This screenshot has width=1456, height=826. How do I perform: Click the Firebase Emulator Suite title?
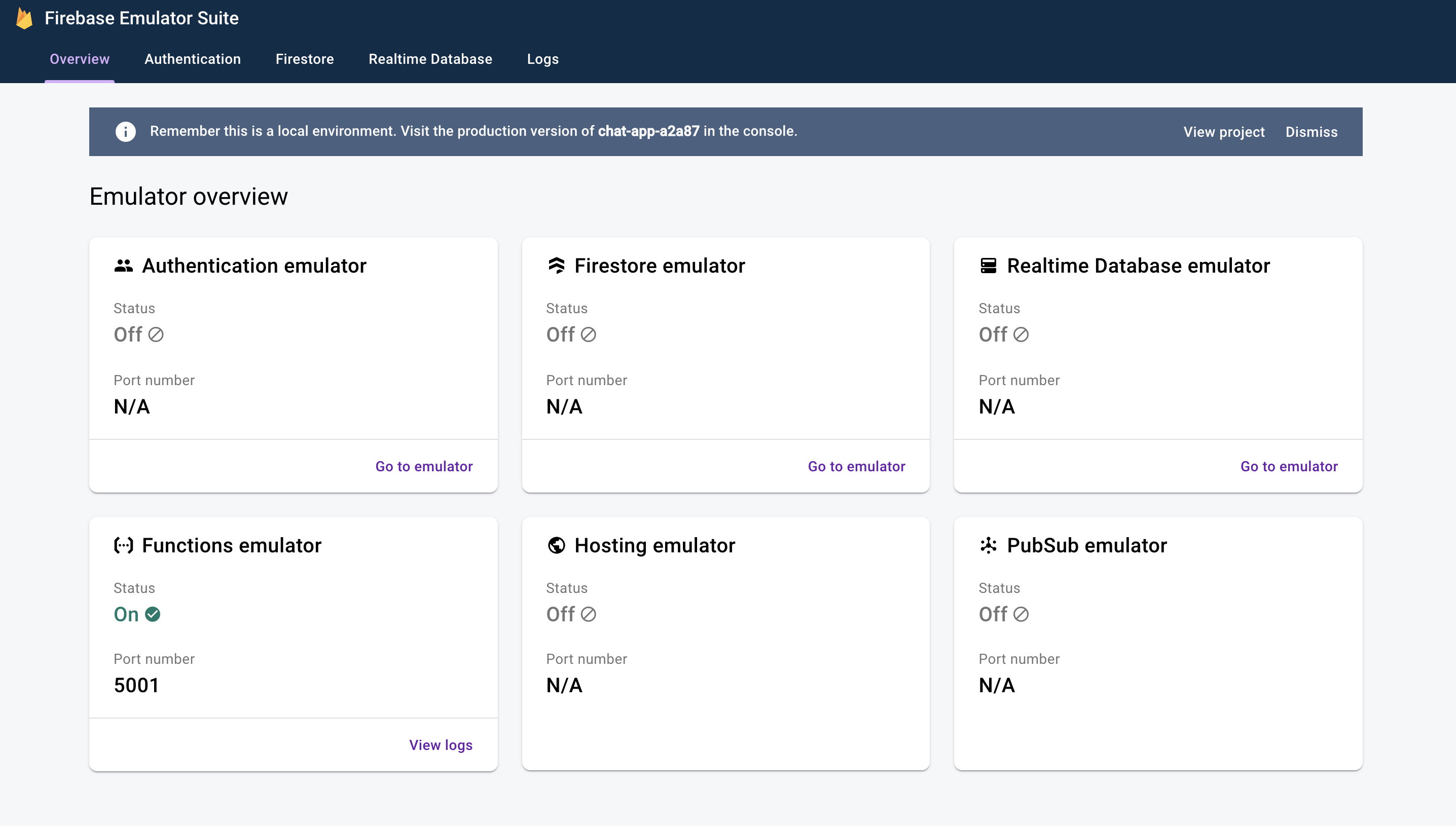point(141,18)
